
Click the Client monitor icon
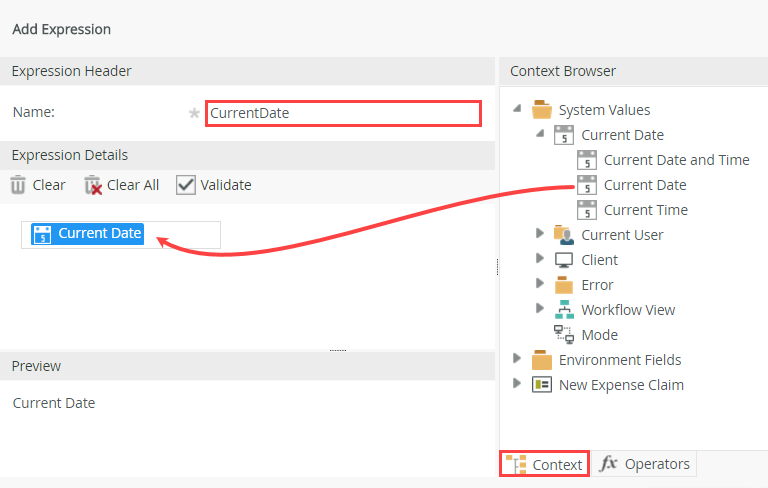(564, 260)
